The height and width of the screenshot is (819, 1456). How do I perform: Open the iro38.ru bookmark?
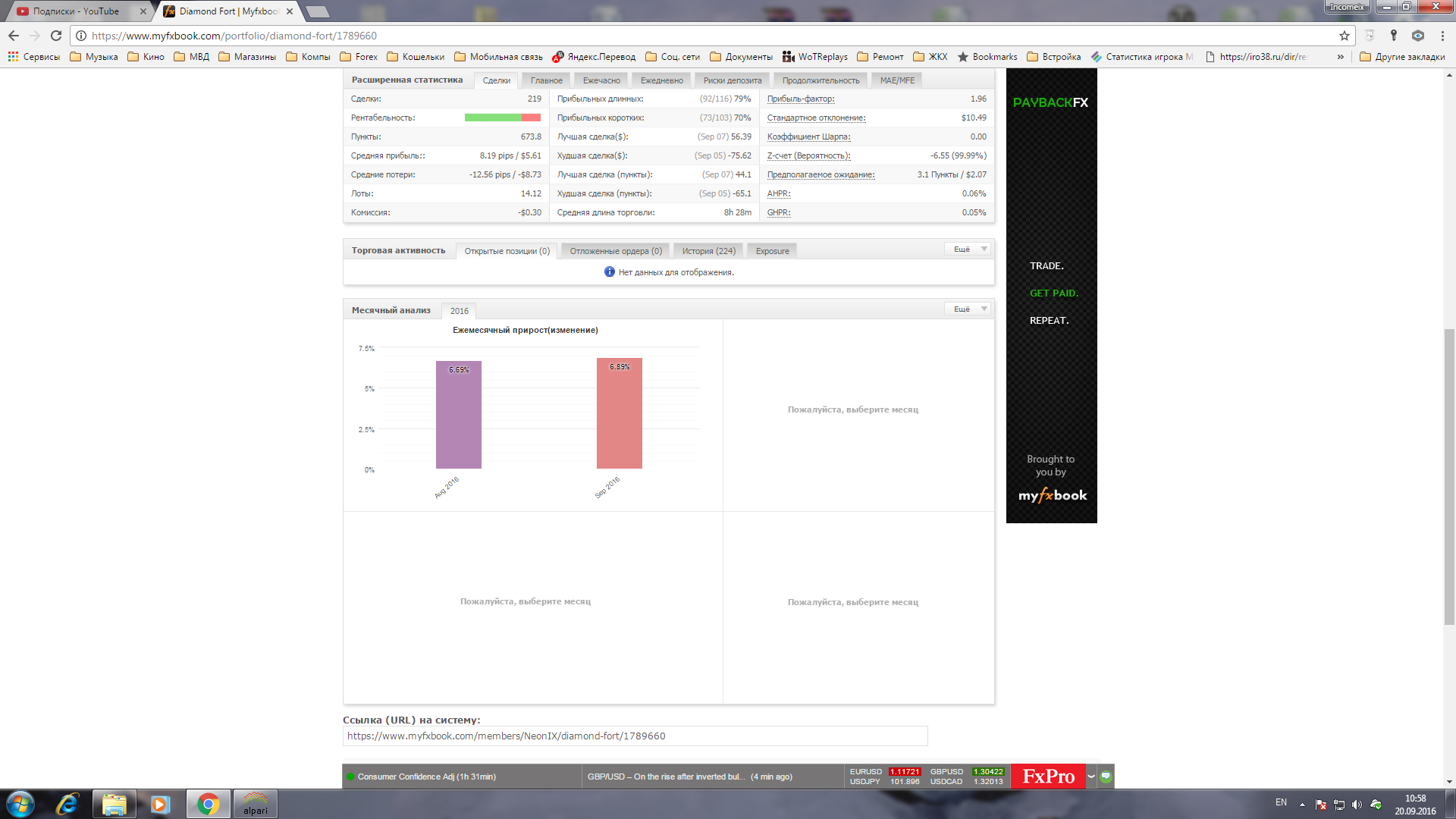(1257, 57)
